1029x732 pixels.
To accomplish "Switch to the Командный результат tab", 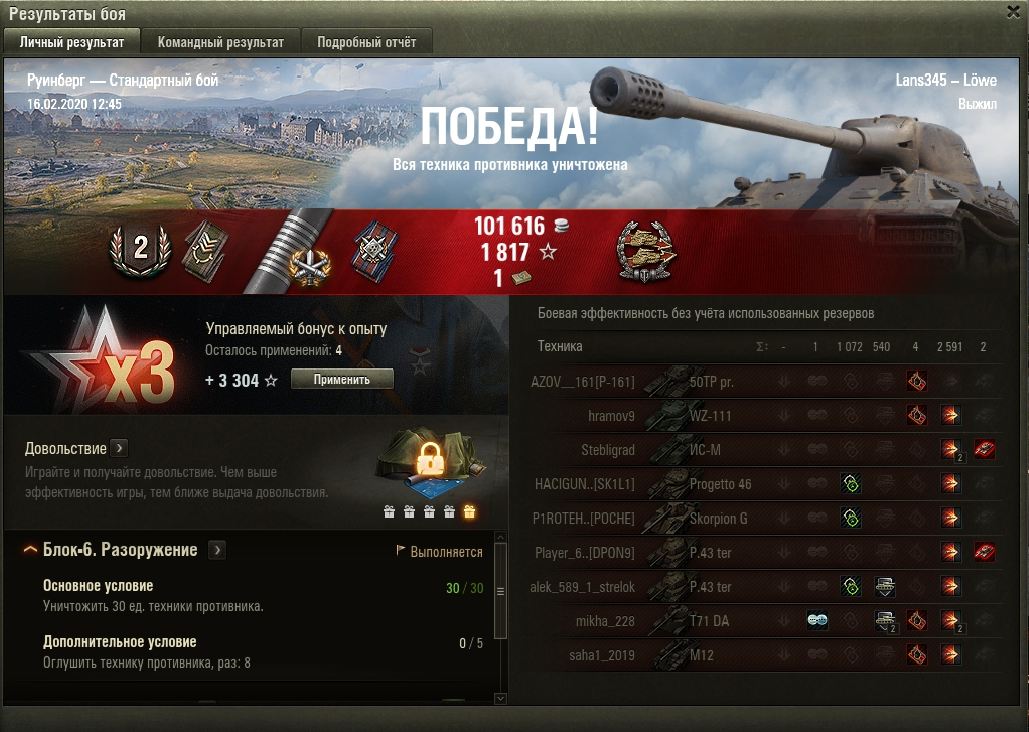I will pyautogui.click(x=220, y=42).
